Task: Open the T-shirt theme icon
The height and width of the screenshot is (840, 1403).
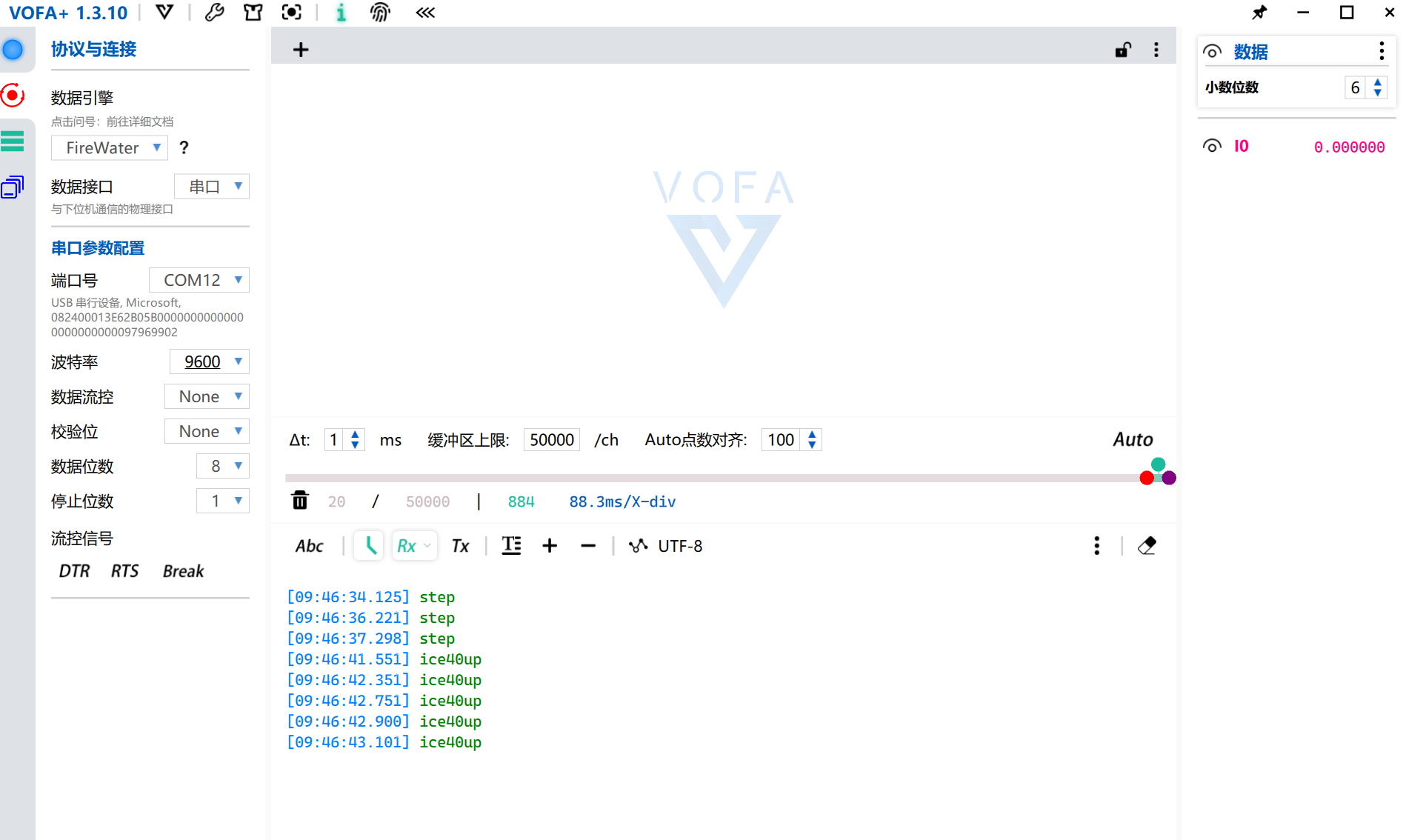Action: [253, 13]
